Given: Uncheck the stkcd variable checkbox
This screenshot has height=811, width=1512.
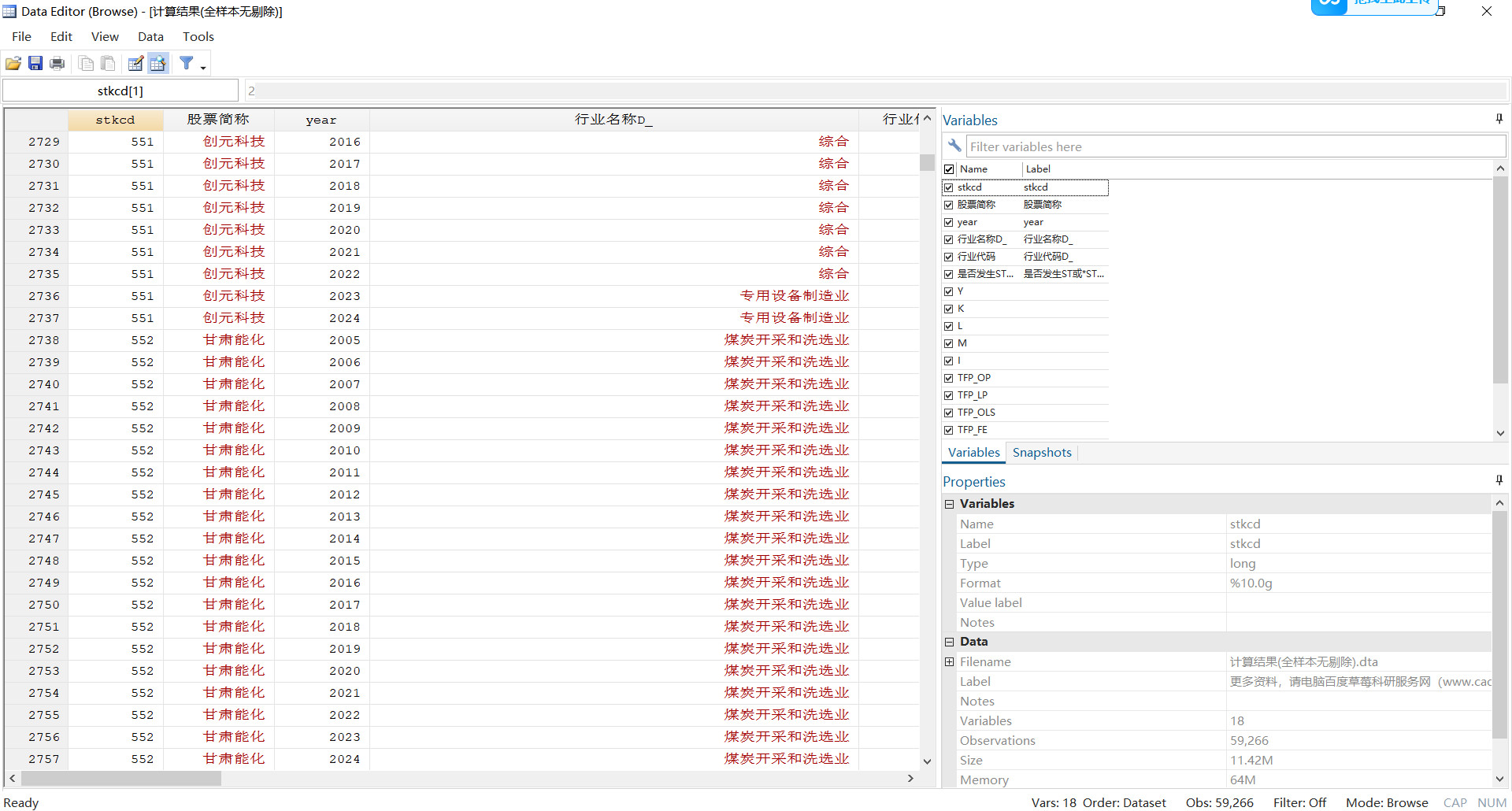Looking at the screenshot, I should coord(949,187).
